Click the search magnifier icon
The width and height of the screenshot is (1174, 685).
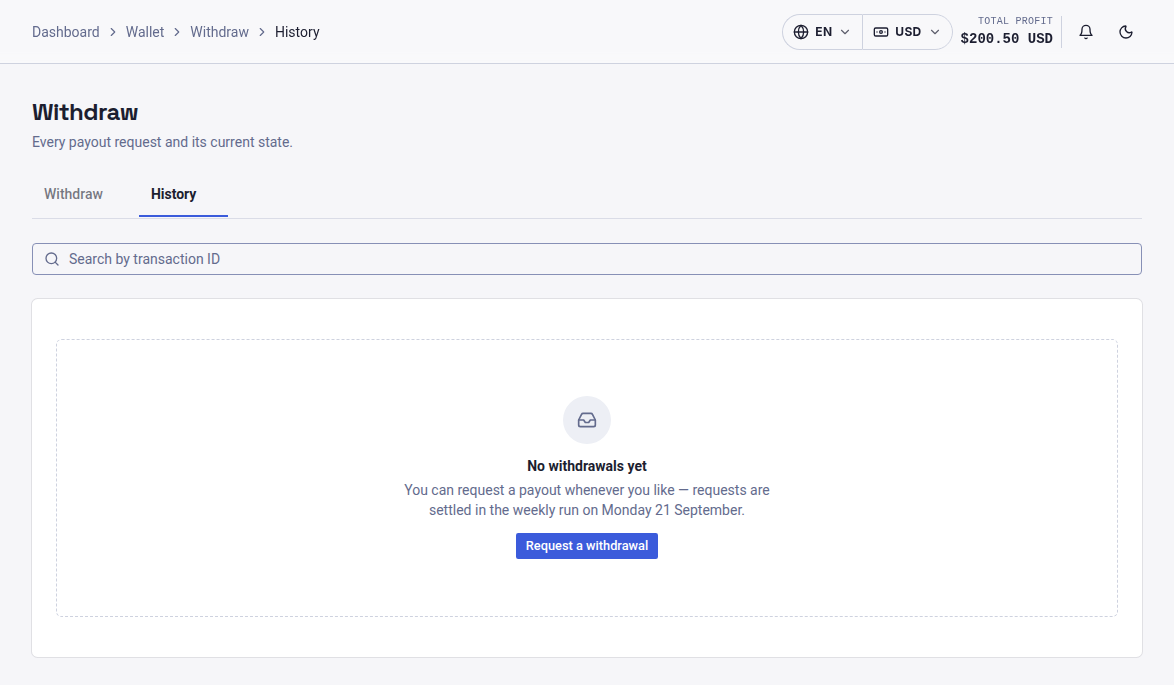coord(52,259)
